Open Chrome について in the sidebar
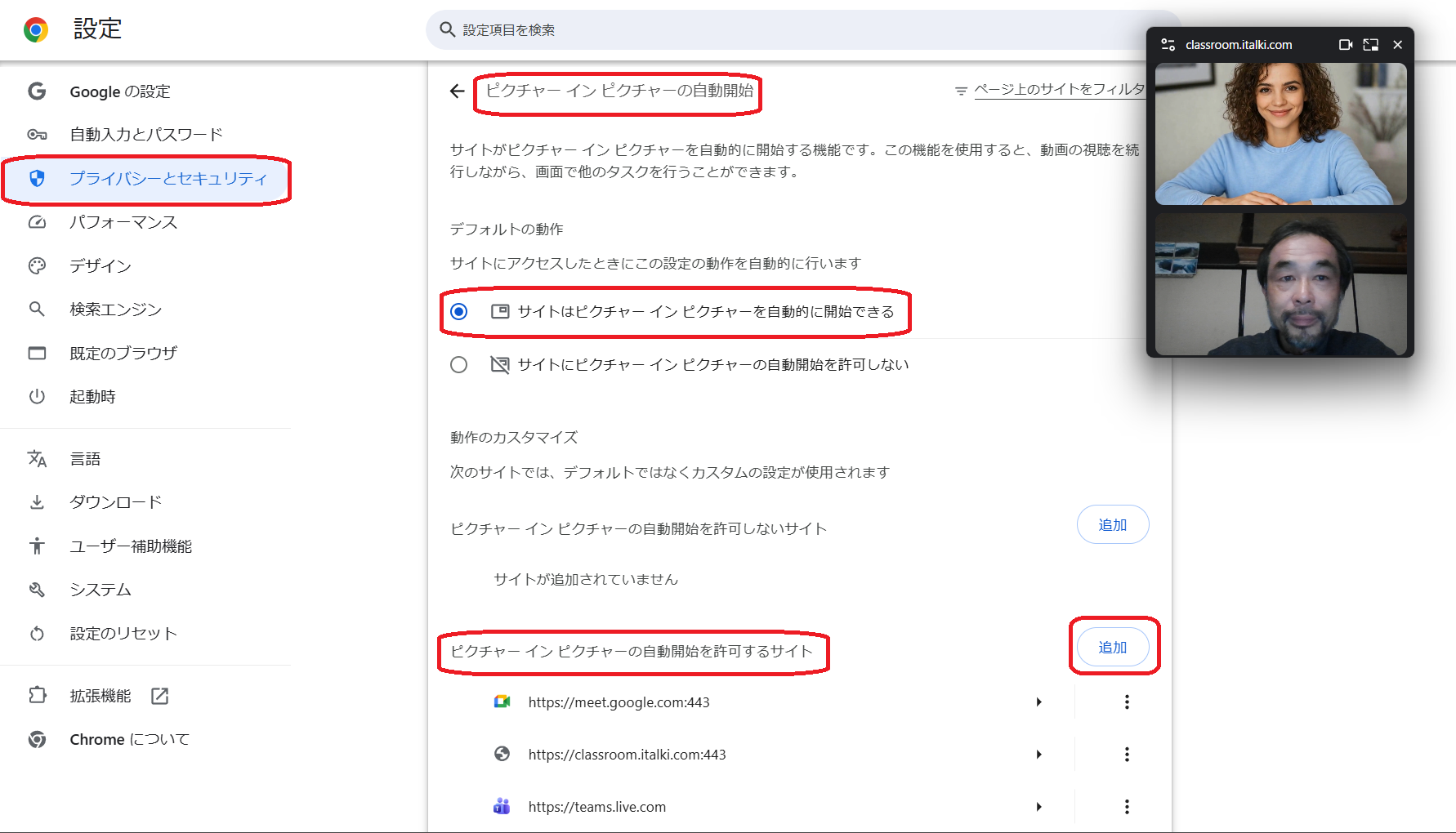1456x833 pixels. click(128, 739)
